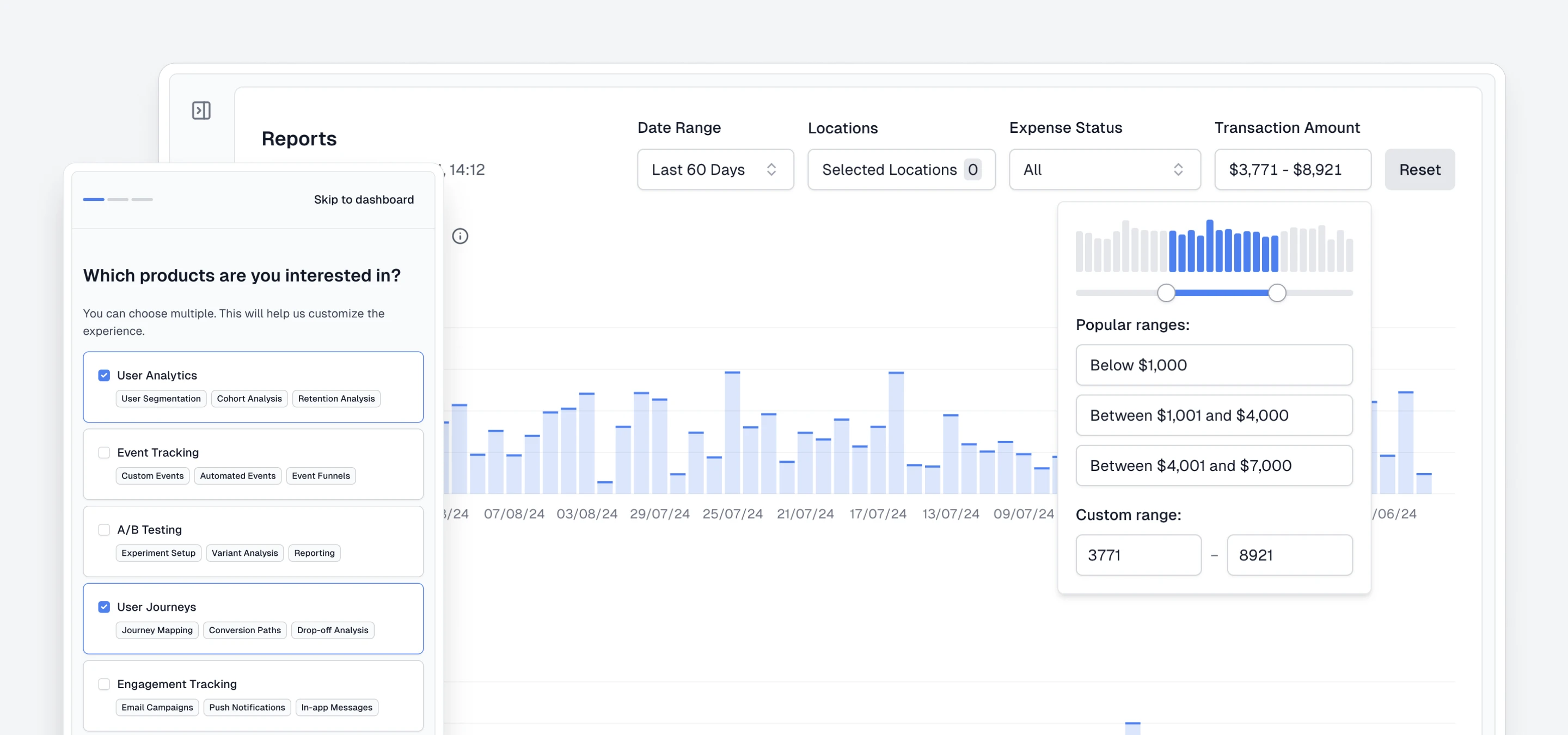Uncheck the User Analytics product option
Screen dimensions: 1568x735
pos(103,375)
